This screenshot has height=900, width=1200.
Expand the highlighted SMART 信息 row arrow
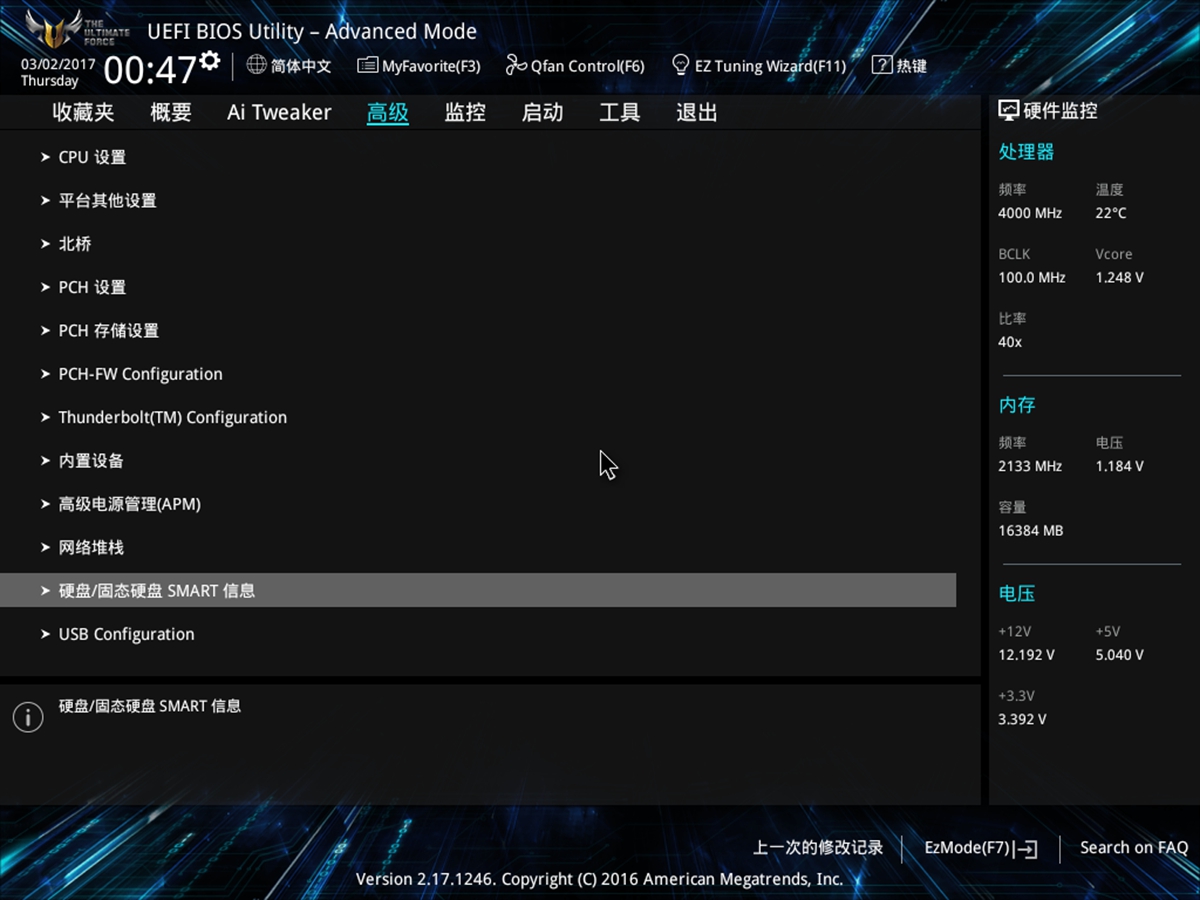pos(46,591)
